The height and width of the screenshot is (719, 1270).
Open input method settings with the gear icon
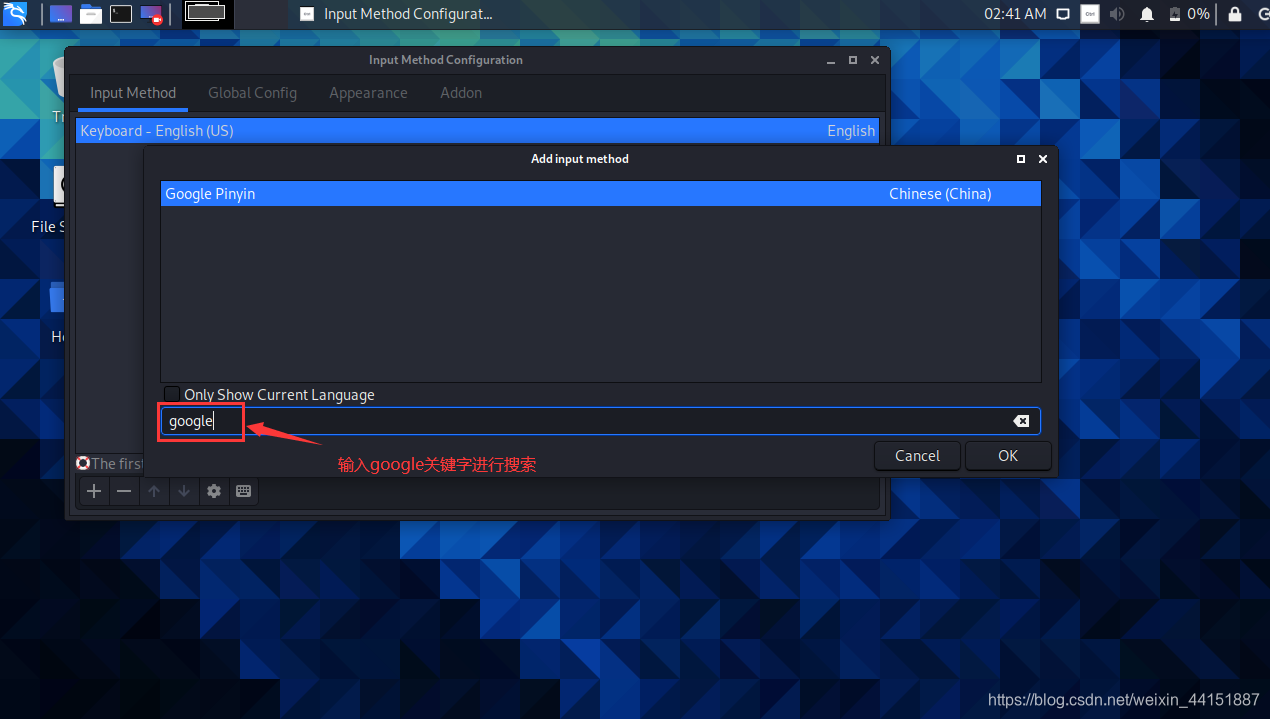click(214, 491)
